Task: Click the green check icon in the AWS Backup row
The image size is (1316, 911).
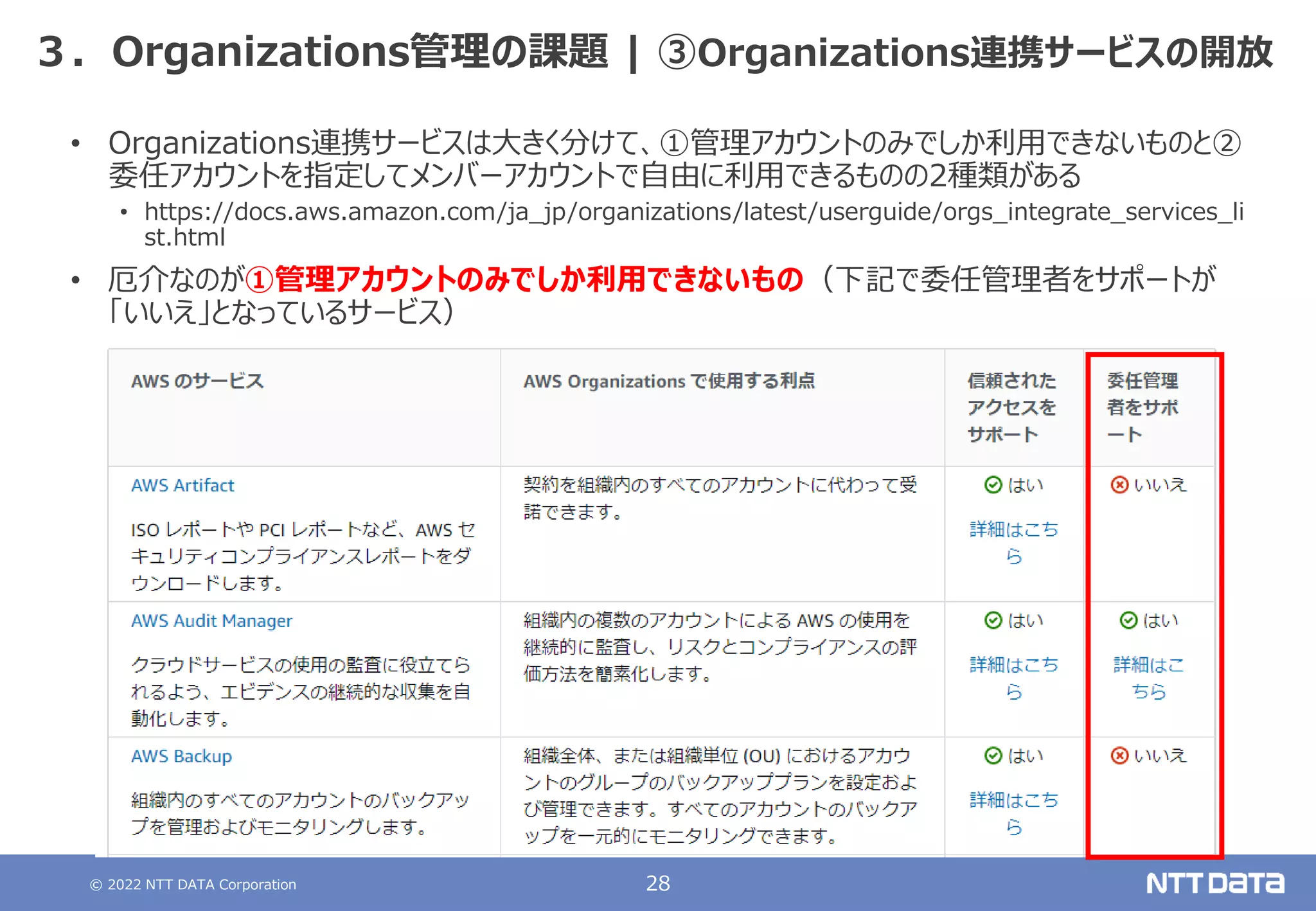Action: (993, 756)
